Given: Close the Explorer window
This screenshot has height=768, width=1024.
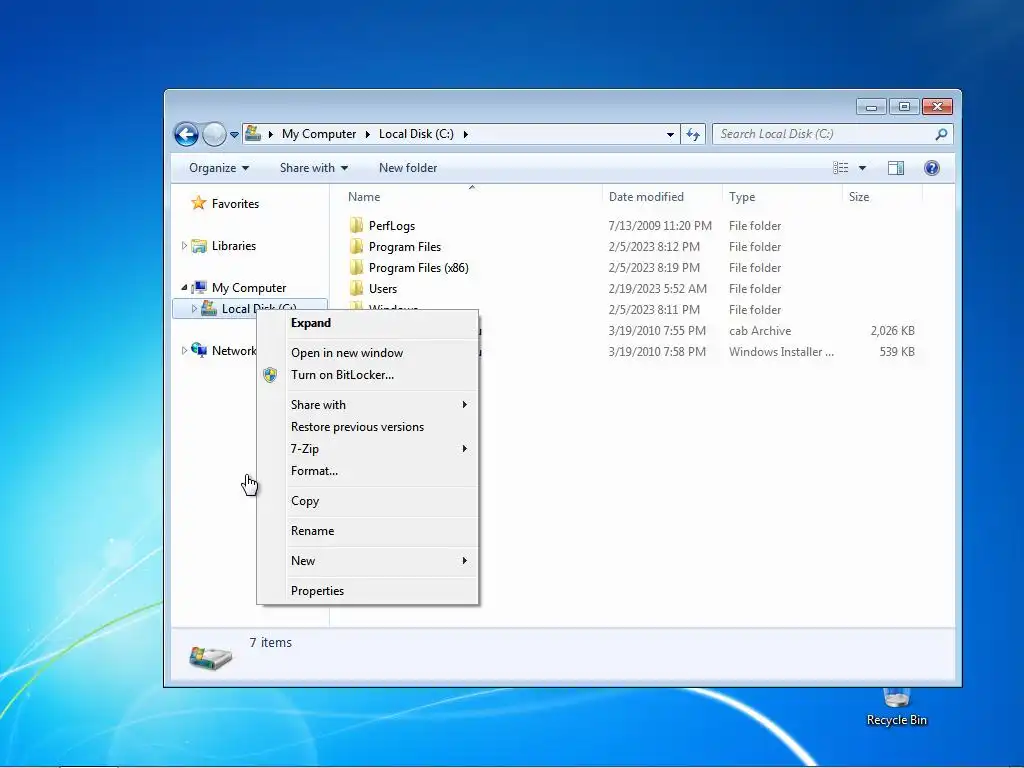Looking at the screenshot, I should tap(937, 106).
